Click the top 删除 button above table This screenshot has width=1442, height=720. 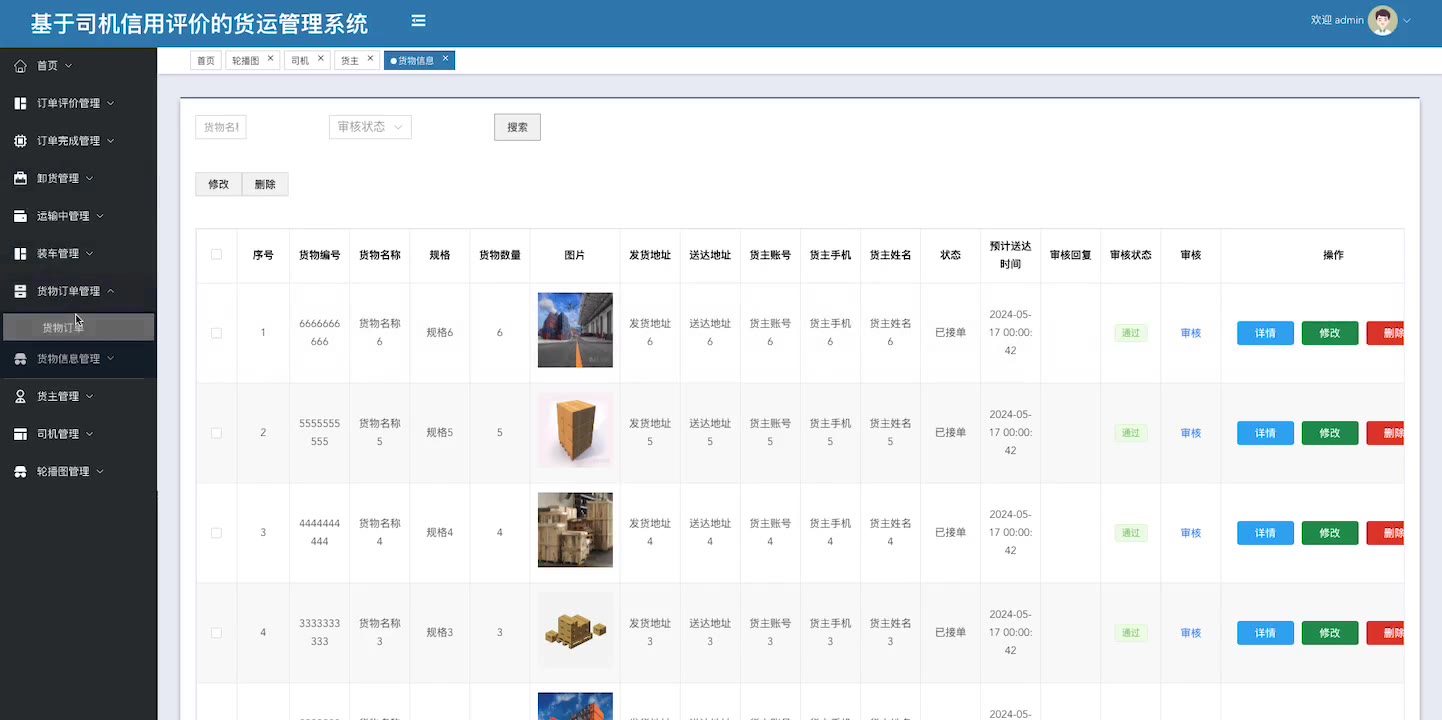[x=265, y=184]
